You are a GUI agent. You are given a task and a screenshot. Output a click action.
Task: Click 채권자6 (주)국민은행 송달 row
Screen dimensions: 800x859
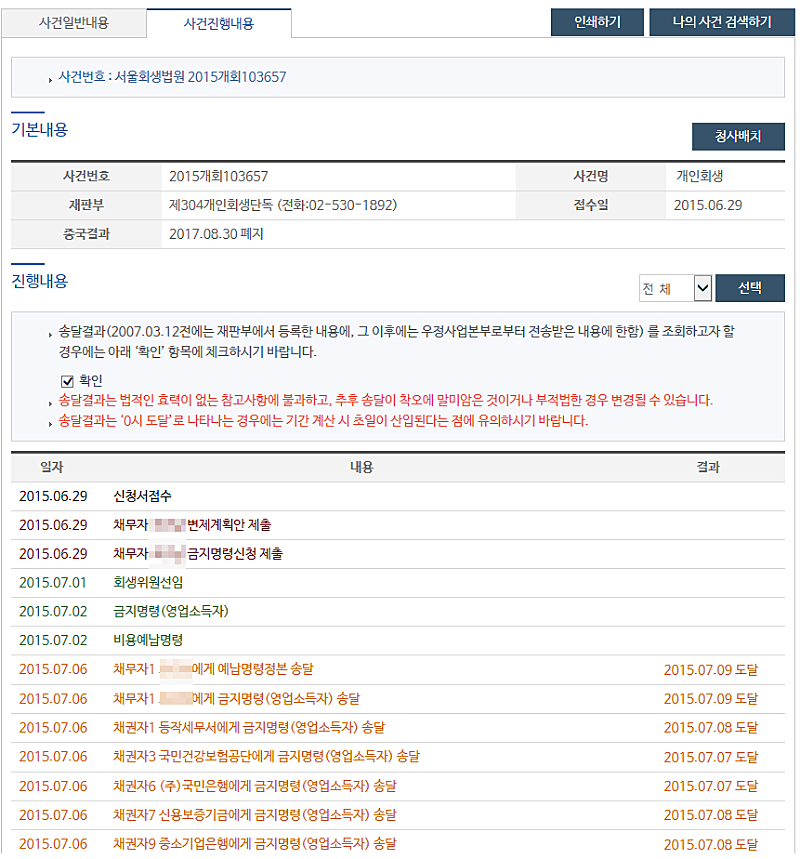click(398, 786)
